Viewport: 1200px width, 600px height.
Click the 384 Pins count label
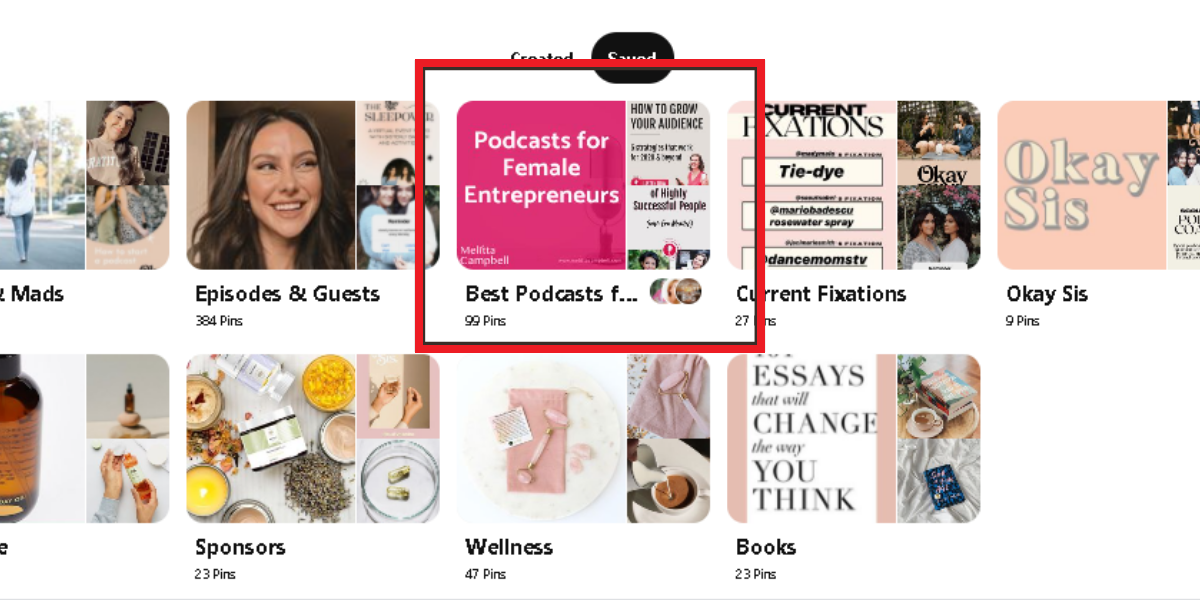pyautogui.click(x=219, y=321)
